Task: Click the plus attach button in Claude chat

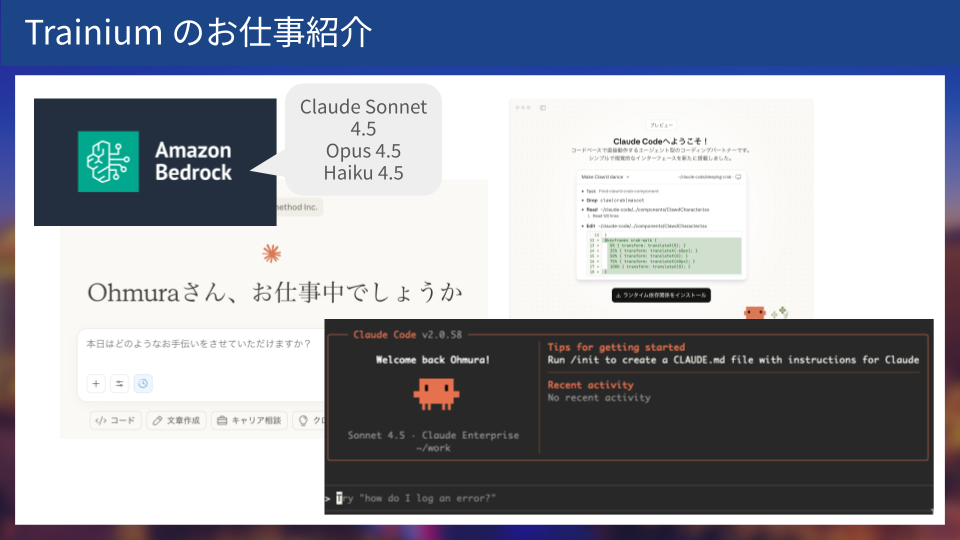Action: (x=96, y=383)
